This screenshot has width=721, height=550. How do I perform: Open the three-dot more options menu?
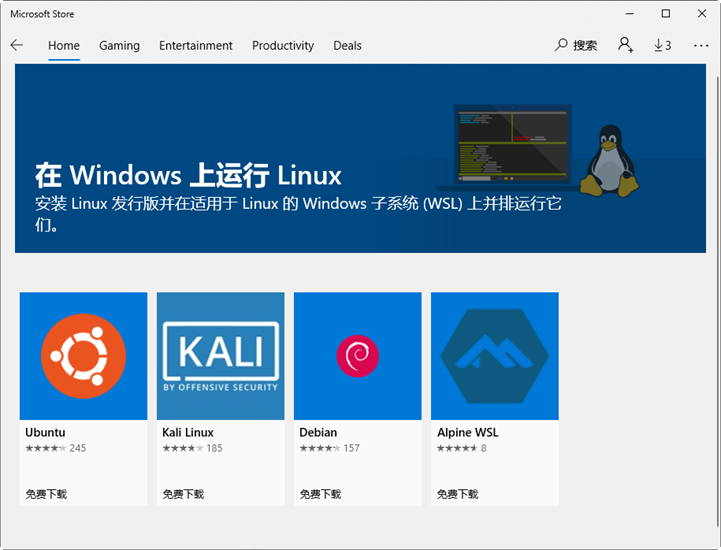click(x=700, y=45)
